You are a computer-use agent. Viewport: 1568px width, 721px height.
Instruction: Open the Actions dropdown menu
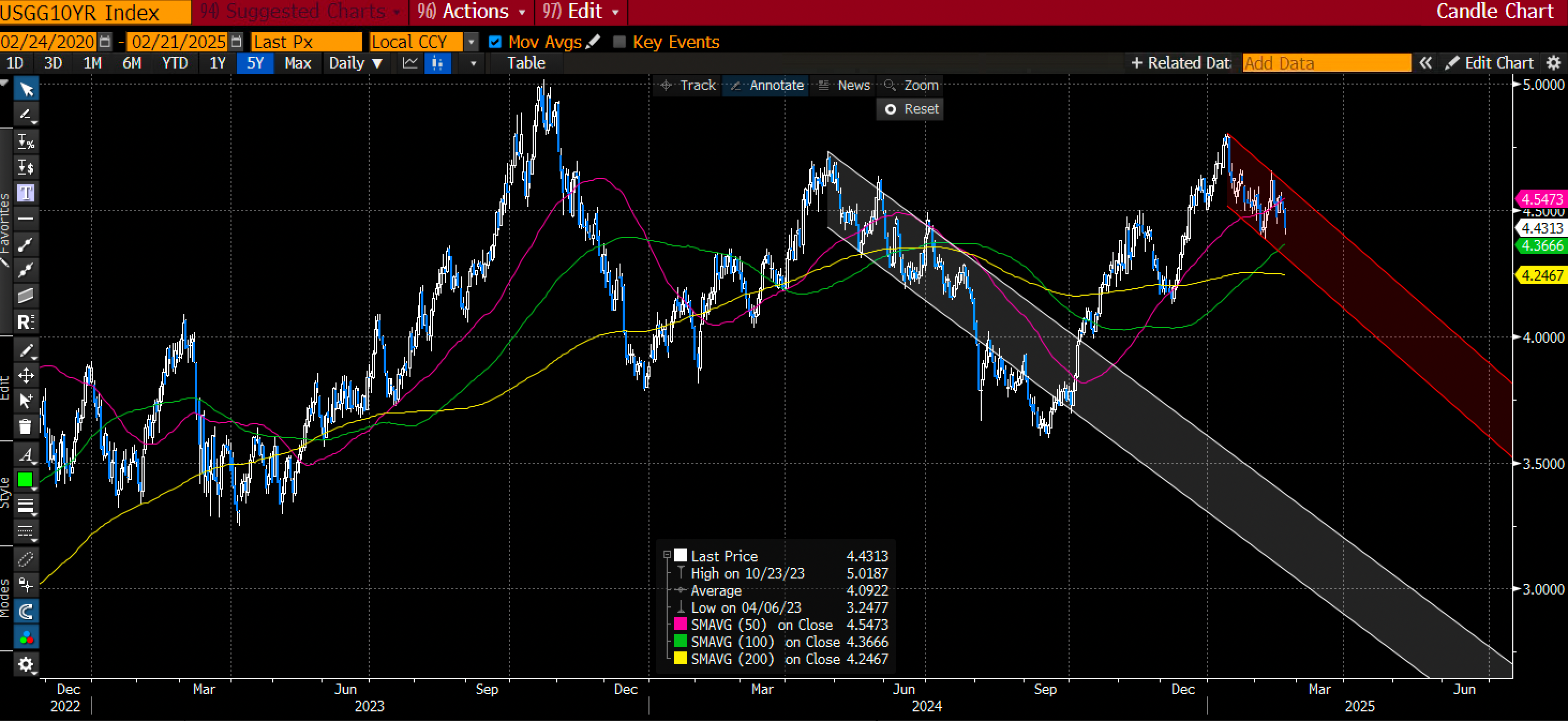(x=472, y=12)
